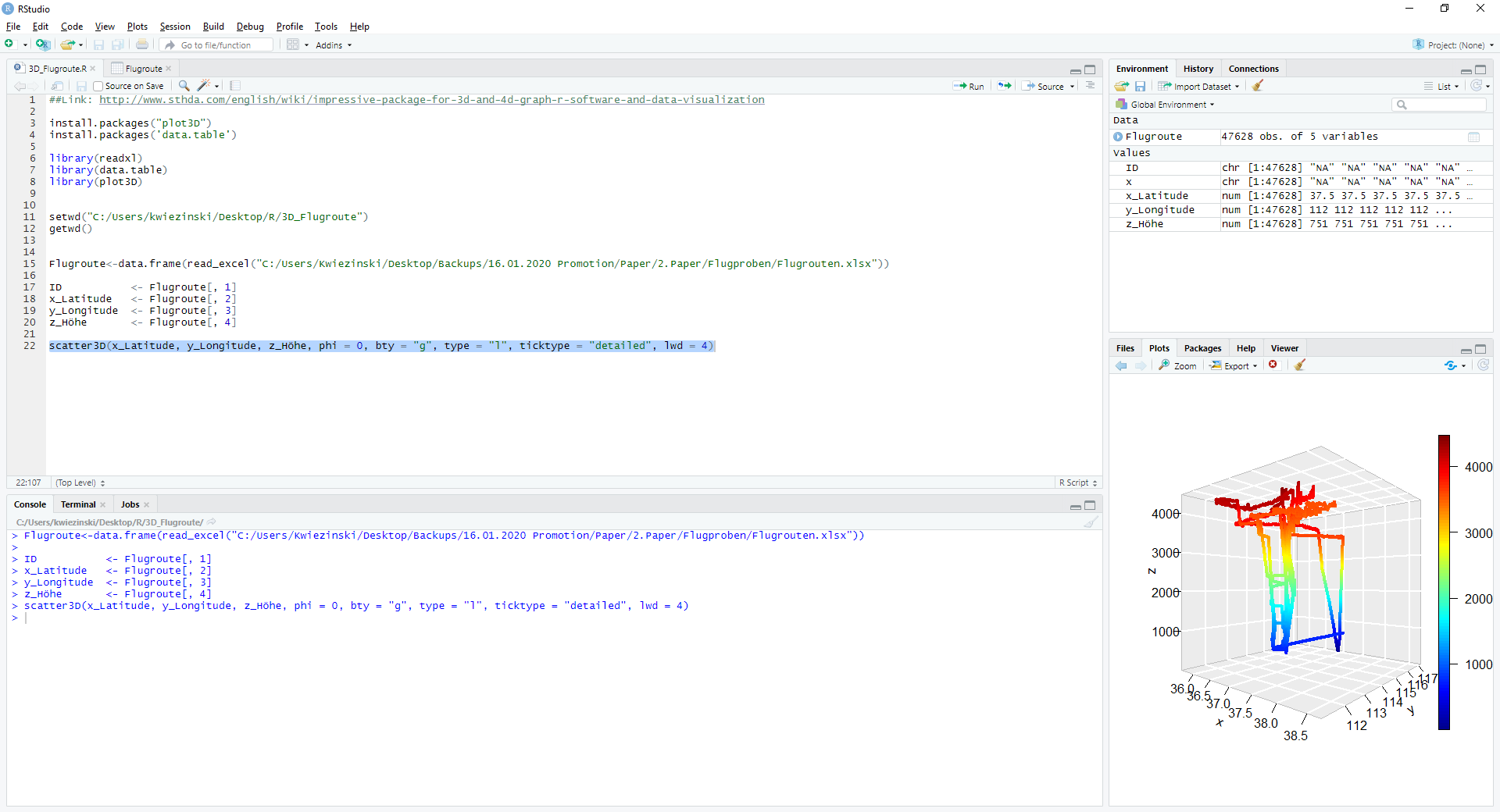
Task: Switch to the Packages tab
Action: 1202,348
